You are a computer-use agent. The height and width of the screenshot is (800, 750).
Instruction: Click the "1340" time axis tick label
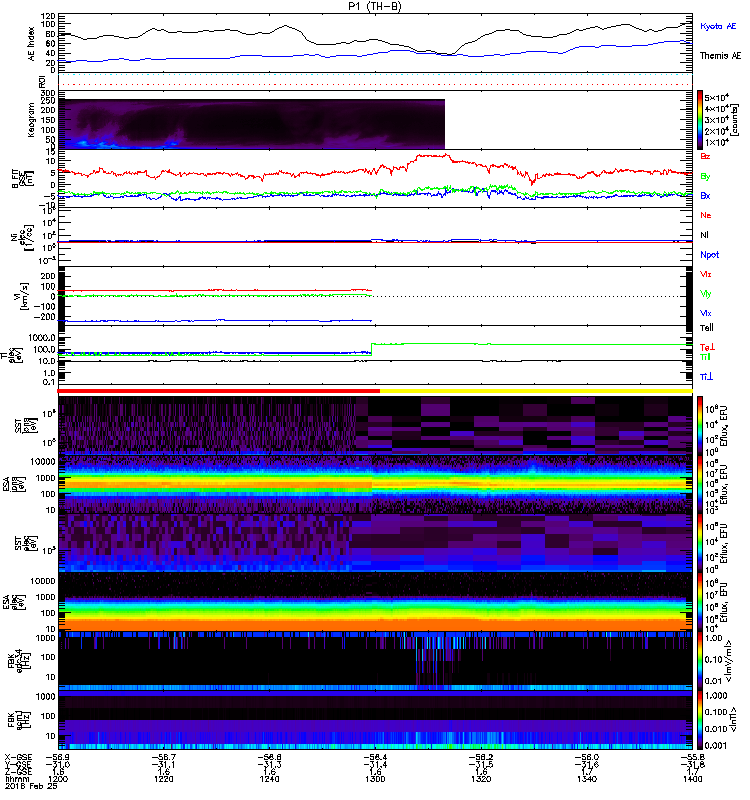tap(587, 779)
